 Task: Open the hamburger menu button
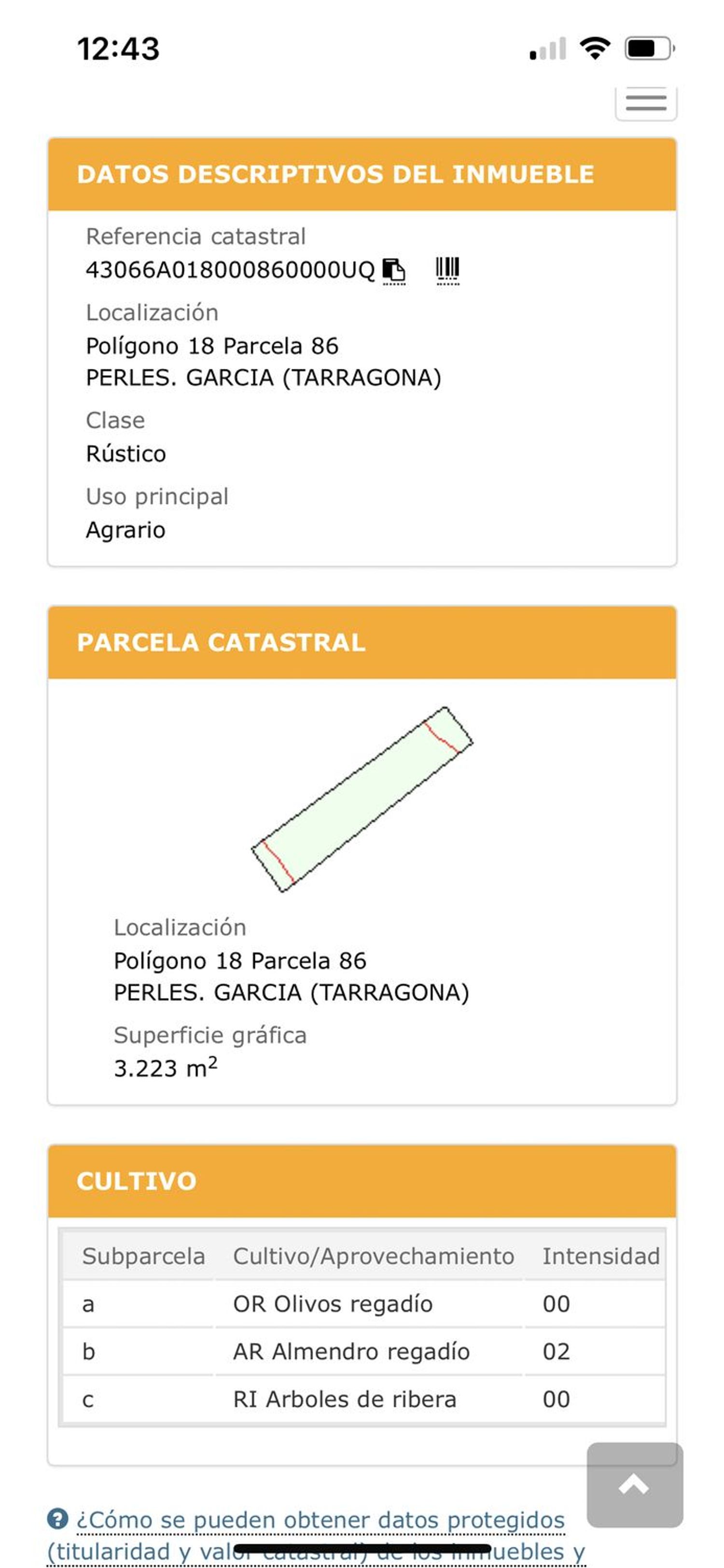coord(645,102)
